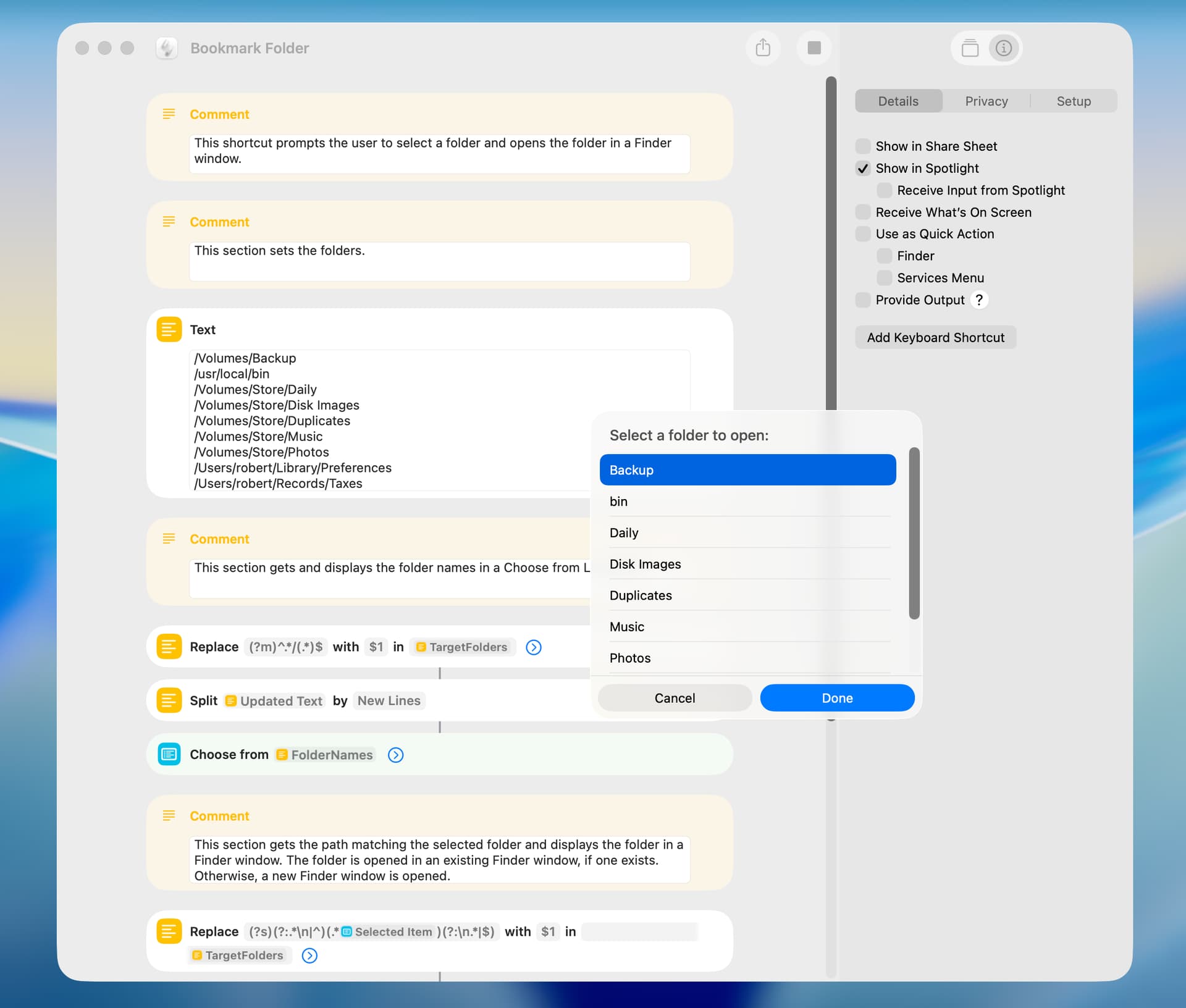Expand options for first Replace TargetFolders action
Screen dimensions: 1186x1008
(x=534, y=647)
